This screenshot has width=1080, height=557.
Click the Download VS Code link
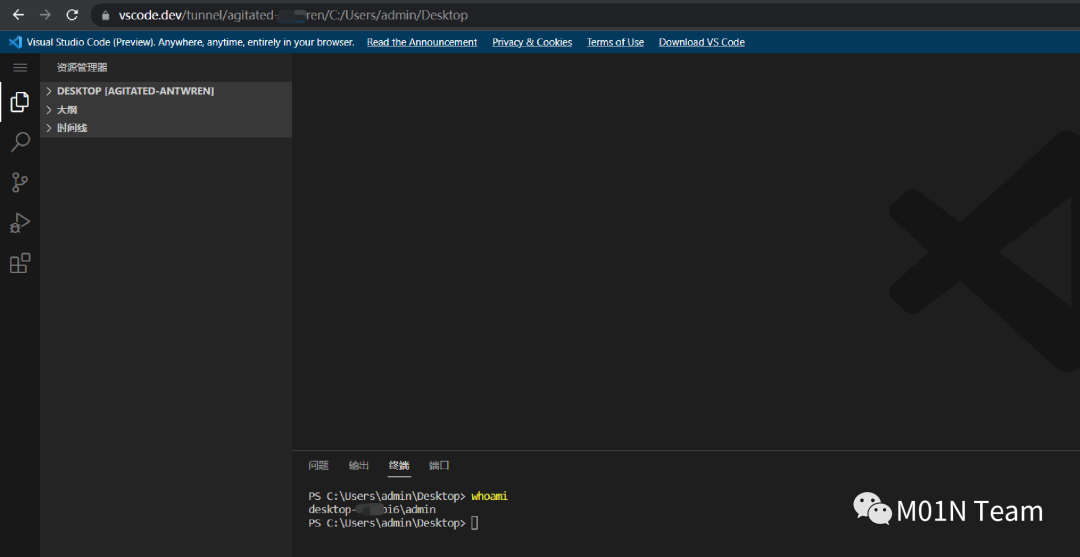(x=701, y=42)
